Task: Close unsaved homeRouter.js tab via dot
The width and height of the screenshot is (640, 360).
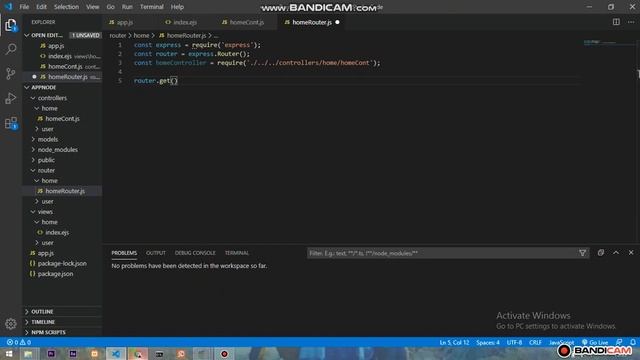Action: [x=337, y=22]
